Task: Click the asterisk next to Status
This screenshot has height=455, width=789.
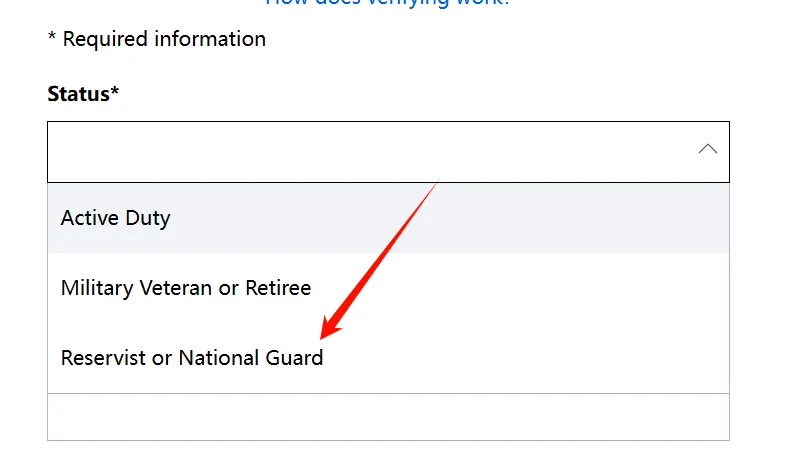Action: pos(115,92)
